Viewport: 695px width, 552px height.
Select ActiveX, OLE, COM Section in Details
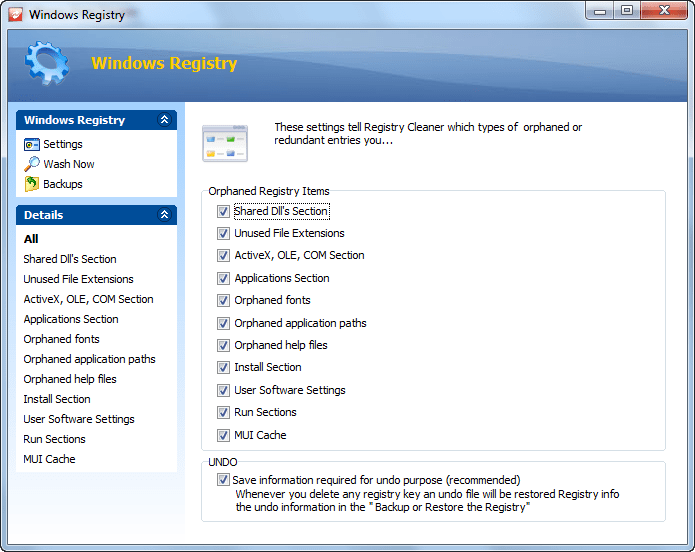pyautogui.click(x=89, y=299)
